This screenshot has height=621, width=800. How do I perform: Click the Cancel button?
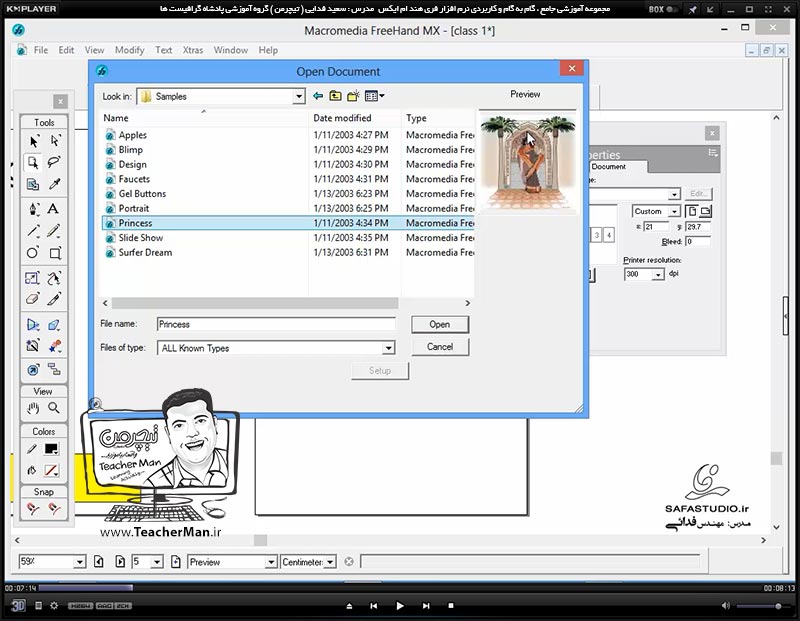pyautogui.click(x=440, y=347)
